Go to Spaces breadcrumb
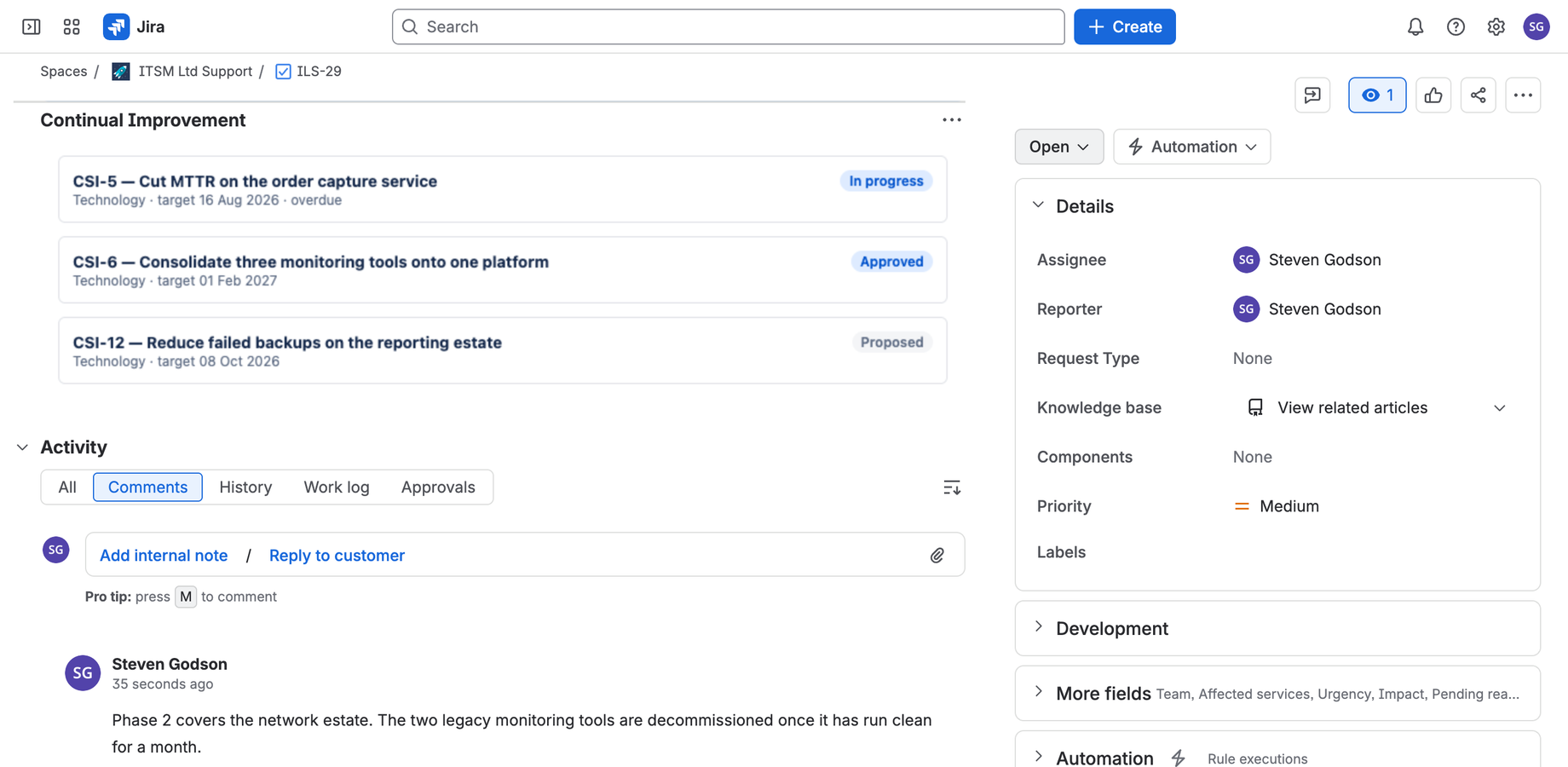The image size is (1568, 767). click(x=64, y=72)
